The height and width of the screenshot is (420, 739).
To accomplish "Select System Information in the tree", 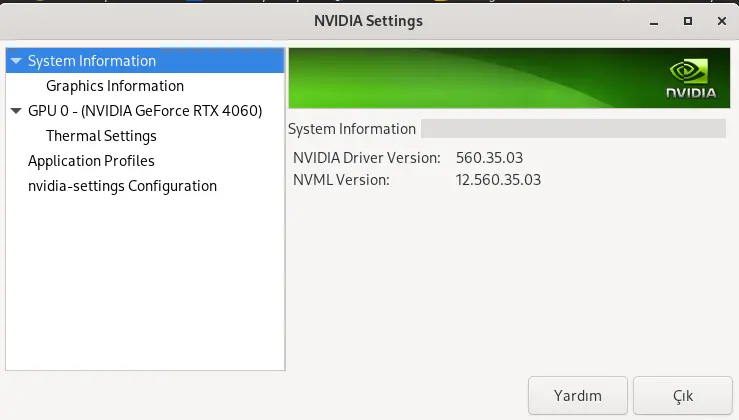I will tap(145, 61).
